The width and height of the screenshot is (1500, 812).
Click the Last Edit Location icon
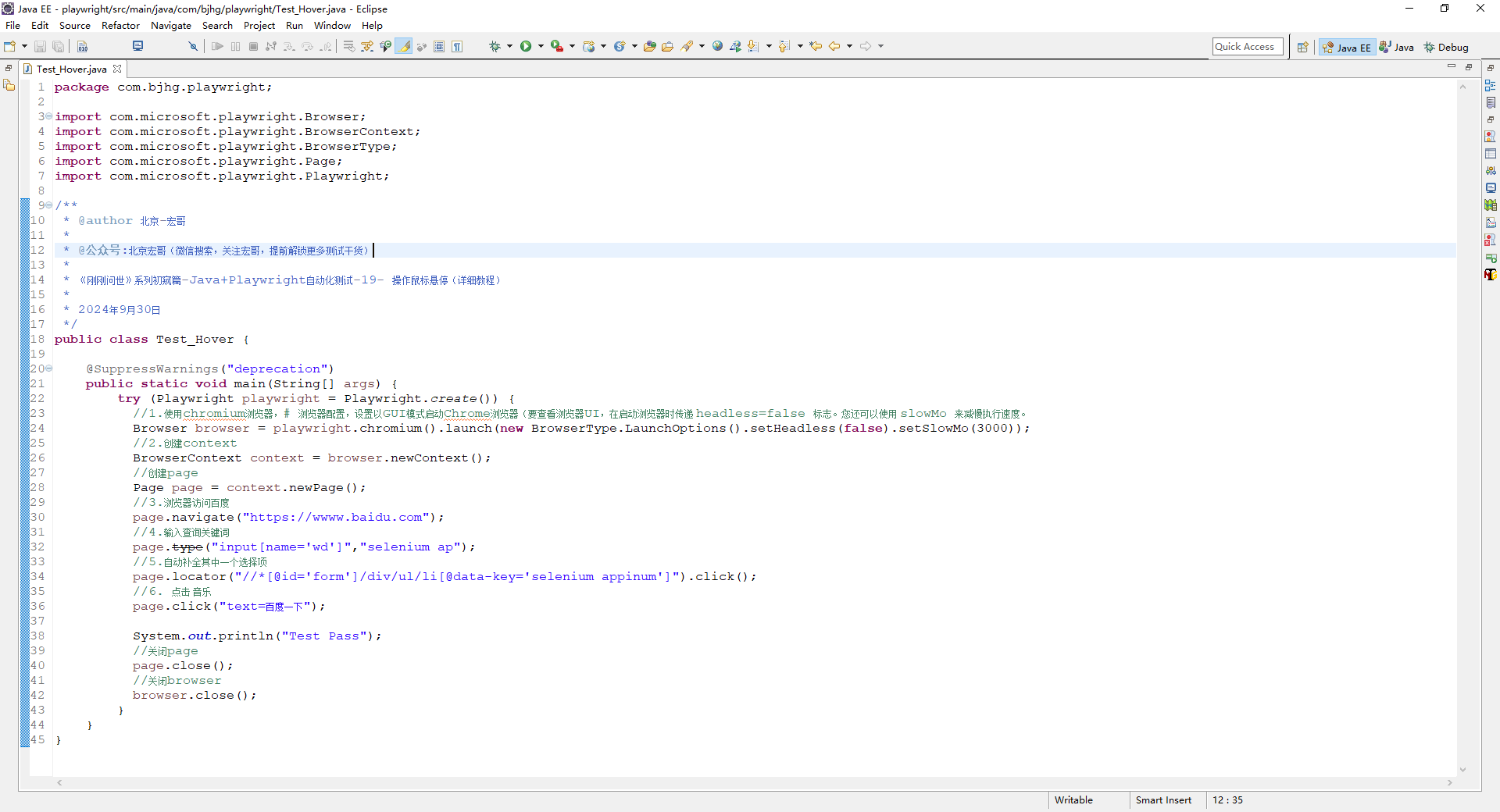click(x=816, y=47)
